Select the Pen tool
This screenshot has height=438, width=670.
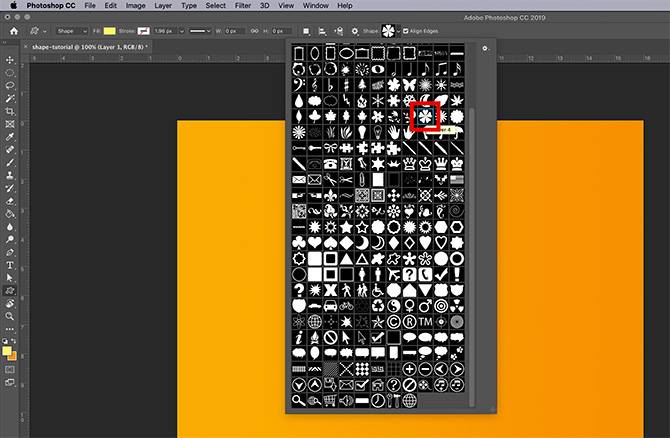coord(9,252)
